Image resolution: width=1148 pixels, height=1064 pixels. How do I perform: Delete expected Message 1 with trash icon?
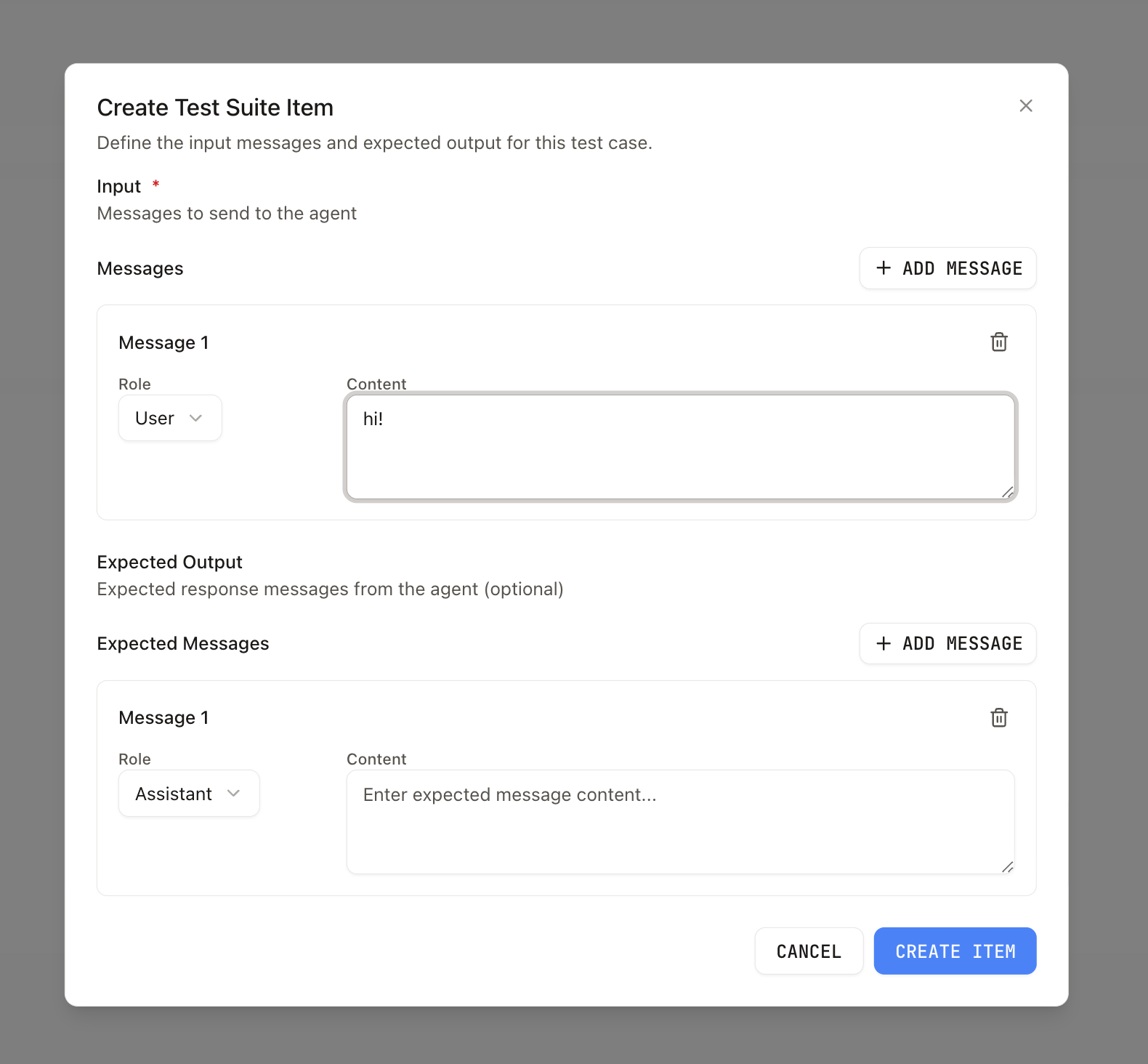click(999, 718)
